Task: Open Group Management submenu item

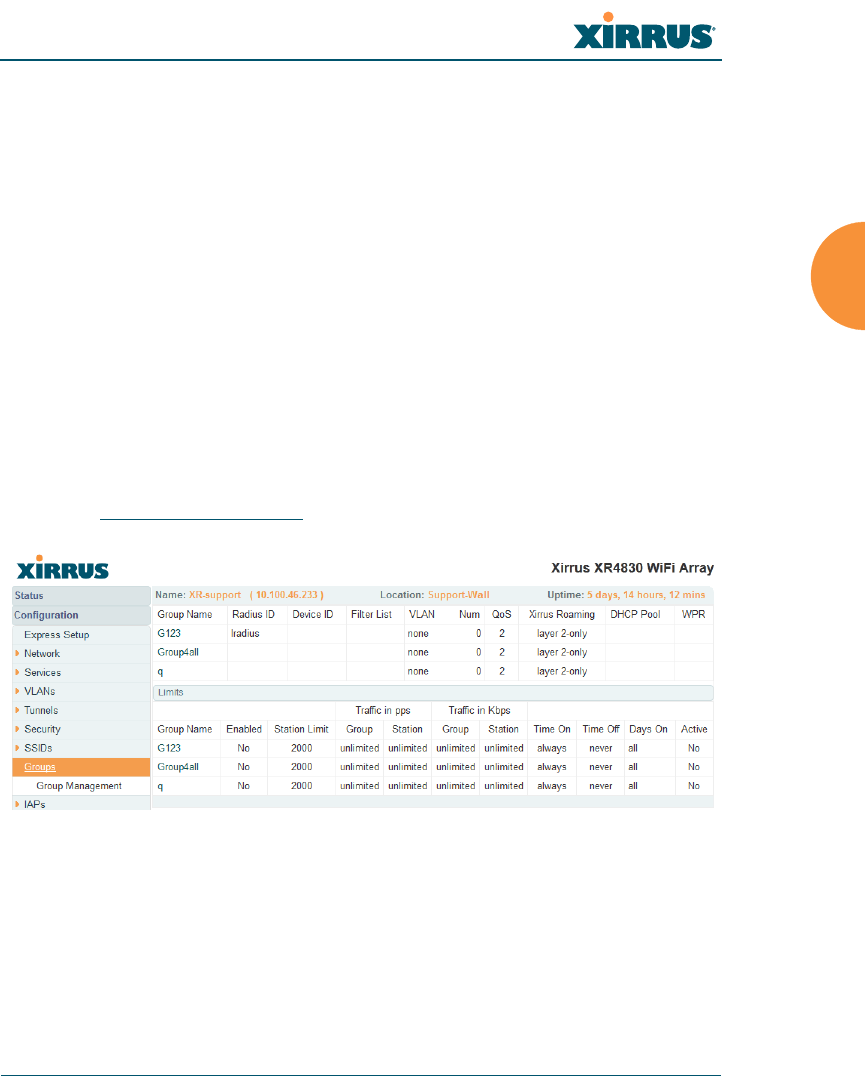Action: (79, 786)
